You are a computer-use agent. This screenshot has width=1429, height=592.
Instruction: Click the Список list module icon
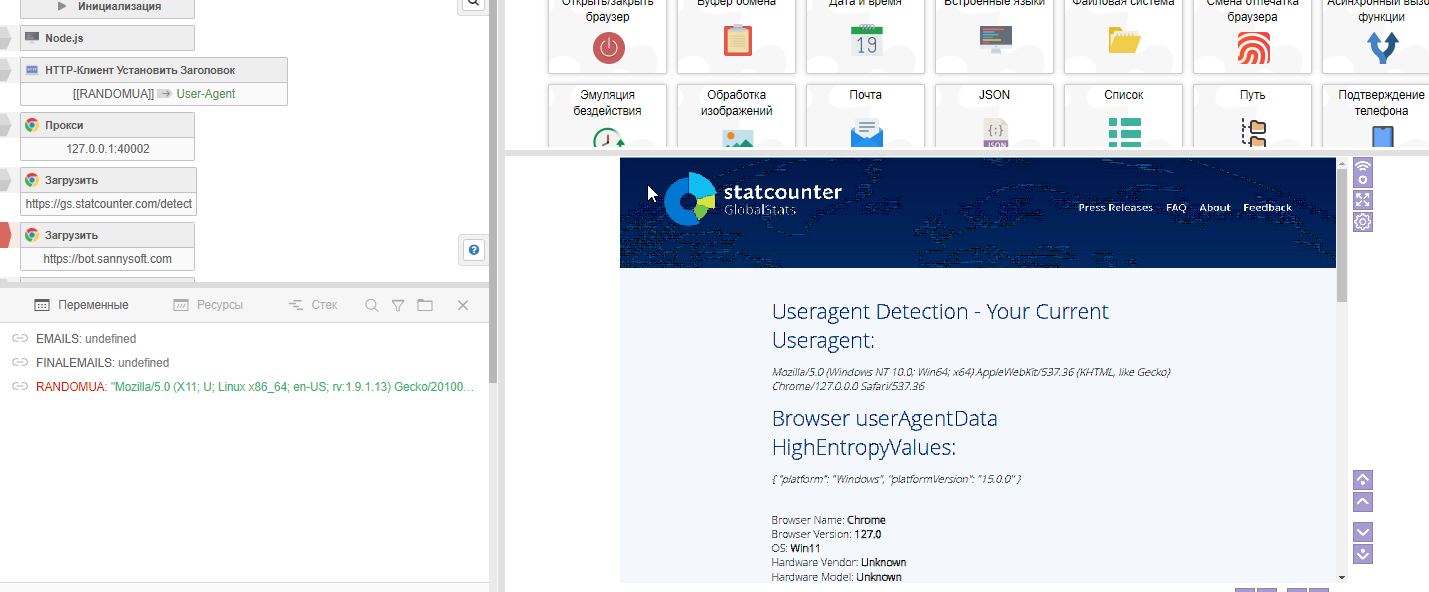1123,131
